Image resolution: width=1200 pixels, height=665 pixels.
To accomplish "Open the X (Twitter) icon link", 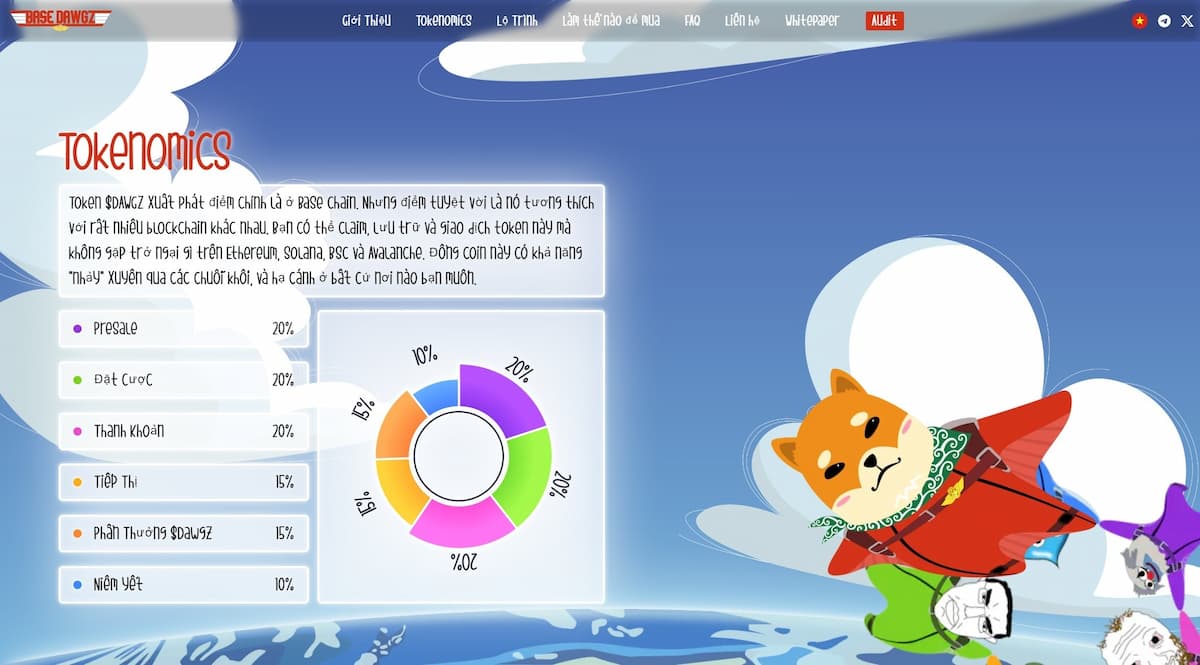I will (1187, 20).
